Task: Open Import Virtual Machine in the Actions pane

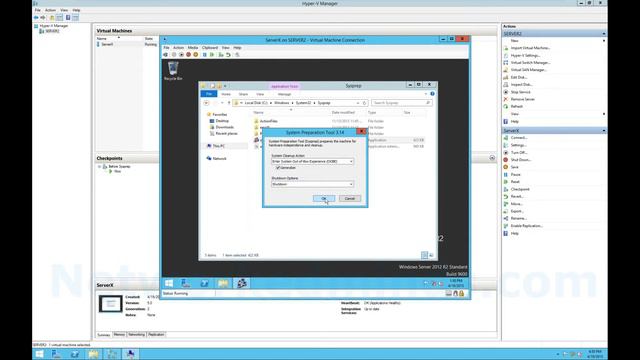Action: [530, 48]
